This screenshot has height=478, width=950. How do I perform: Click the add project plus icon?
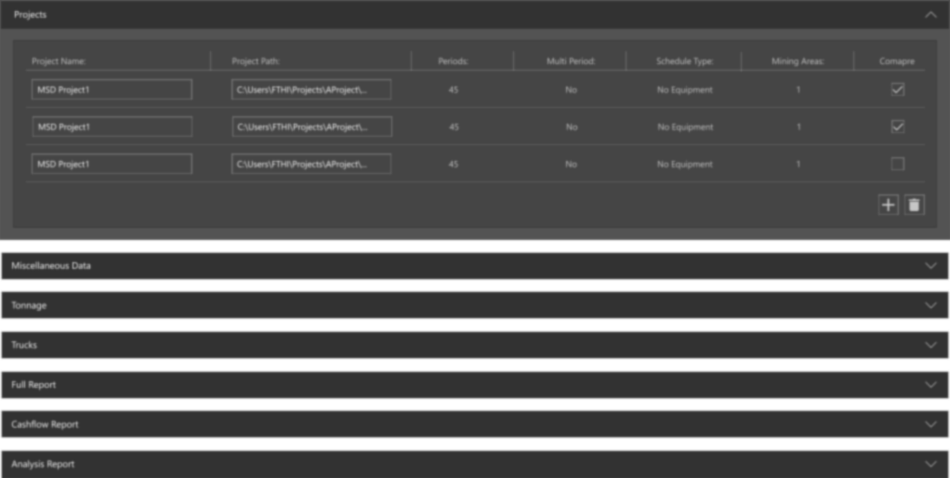pos(888,205)
